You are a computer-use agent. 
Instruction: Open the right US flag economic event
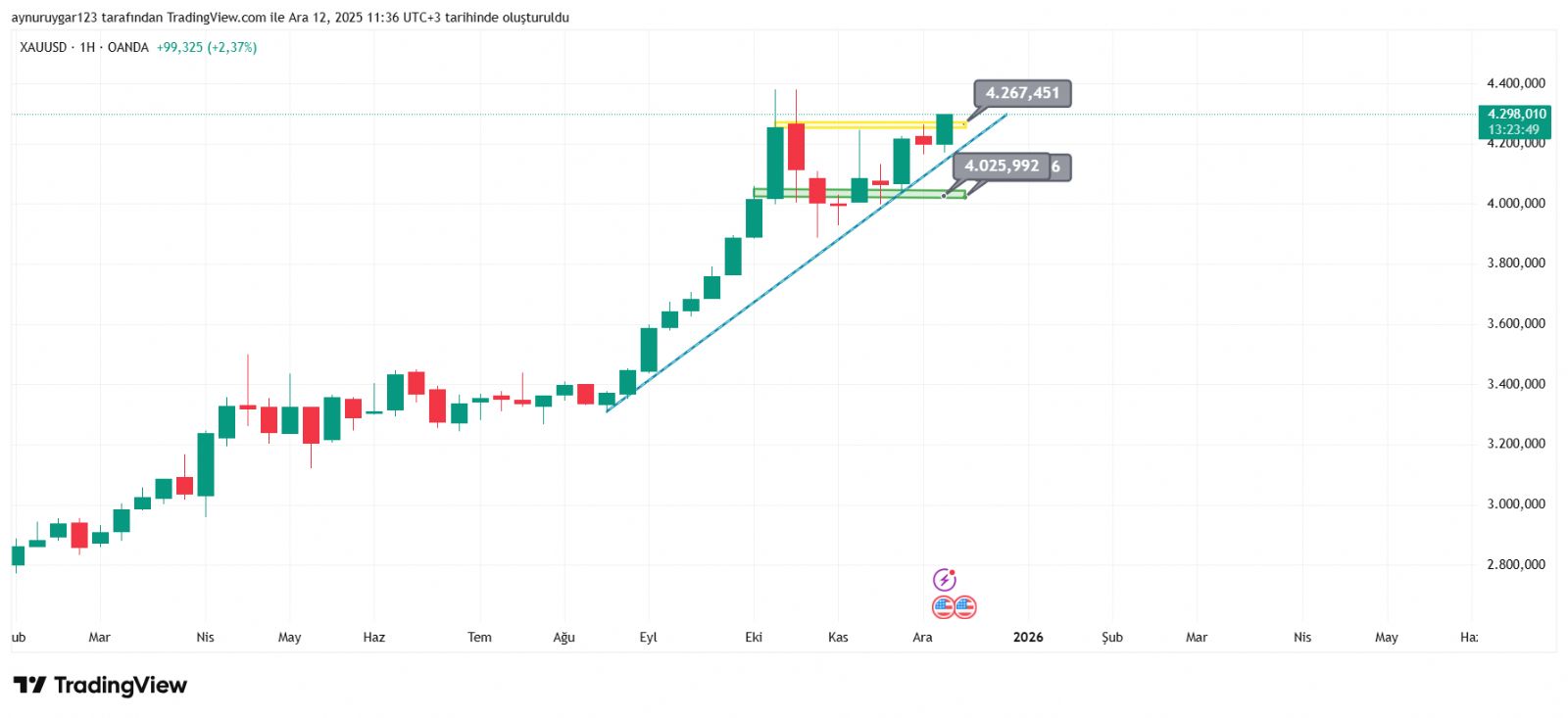pyautogui.click(x=965, y=607)
